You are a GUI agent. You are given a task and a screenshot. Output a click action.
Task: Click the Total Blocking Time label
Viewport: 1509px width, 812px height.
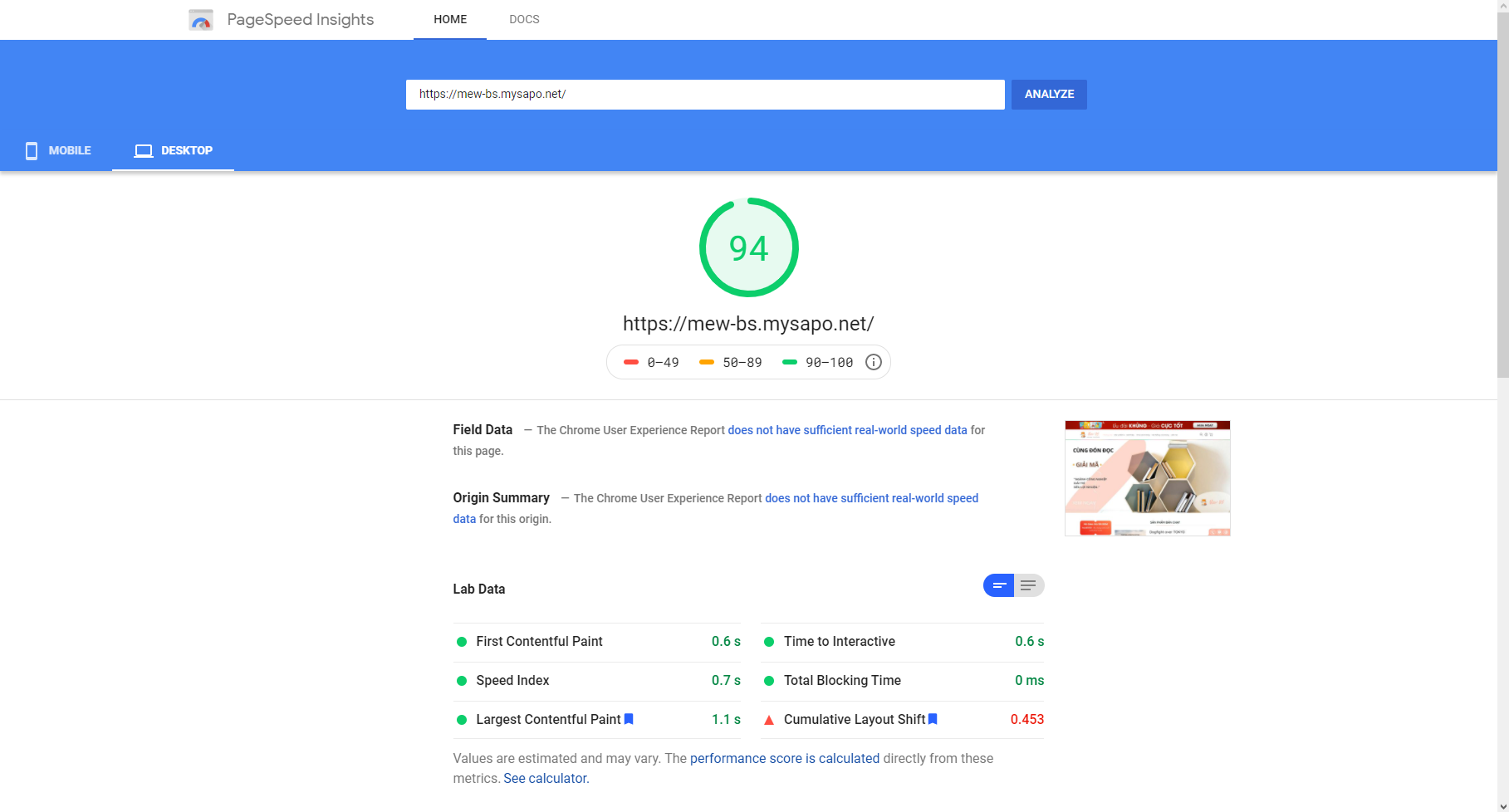pos(842,681)
